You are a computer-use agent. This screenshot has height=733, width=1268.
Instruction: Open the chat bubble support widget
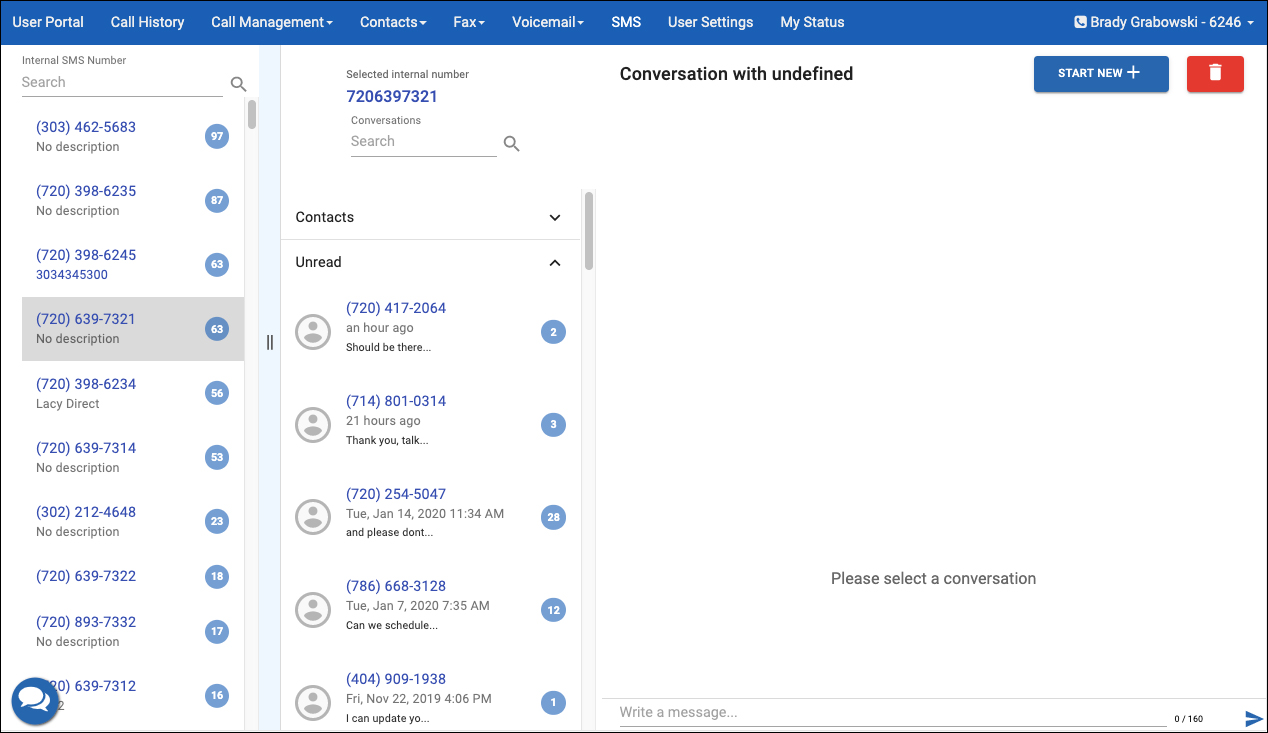click(x=35, y=700)
